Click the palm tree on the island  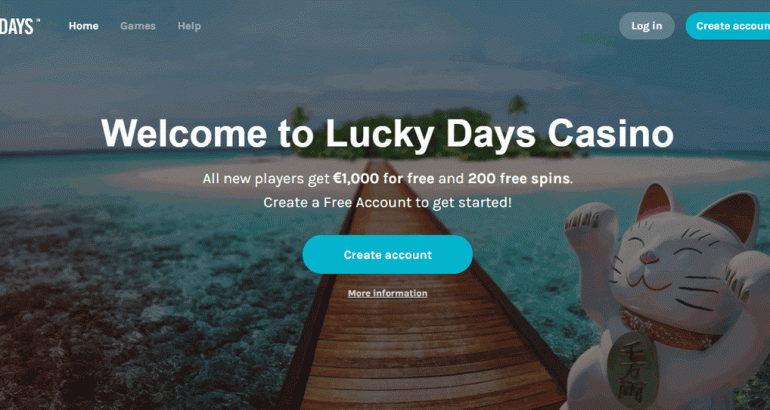click(x=518, y=108)
